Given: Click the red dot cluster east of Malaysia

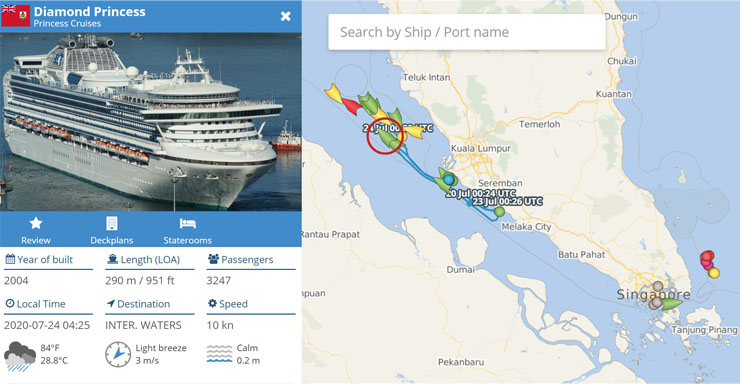Looking at the screenshot, I should click(707, 259).
